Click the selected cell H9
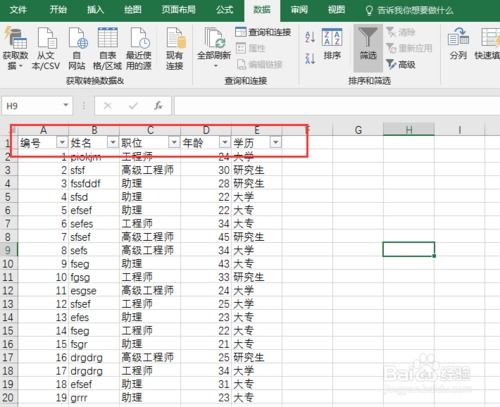The image size is (500, 407). (x=409, y=249)
